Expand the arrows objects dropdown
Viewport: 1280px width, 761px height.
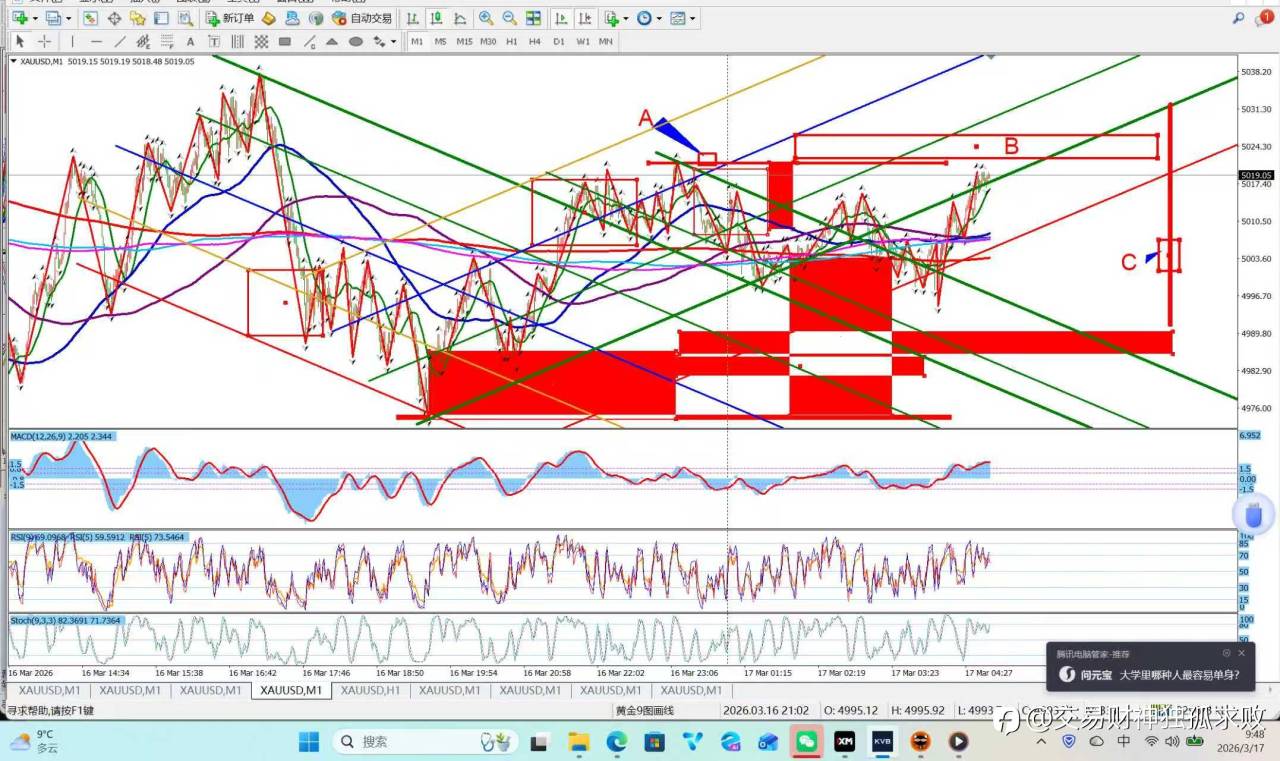tap(392, 42)
